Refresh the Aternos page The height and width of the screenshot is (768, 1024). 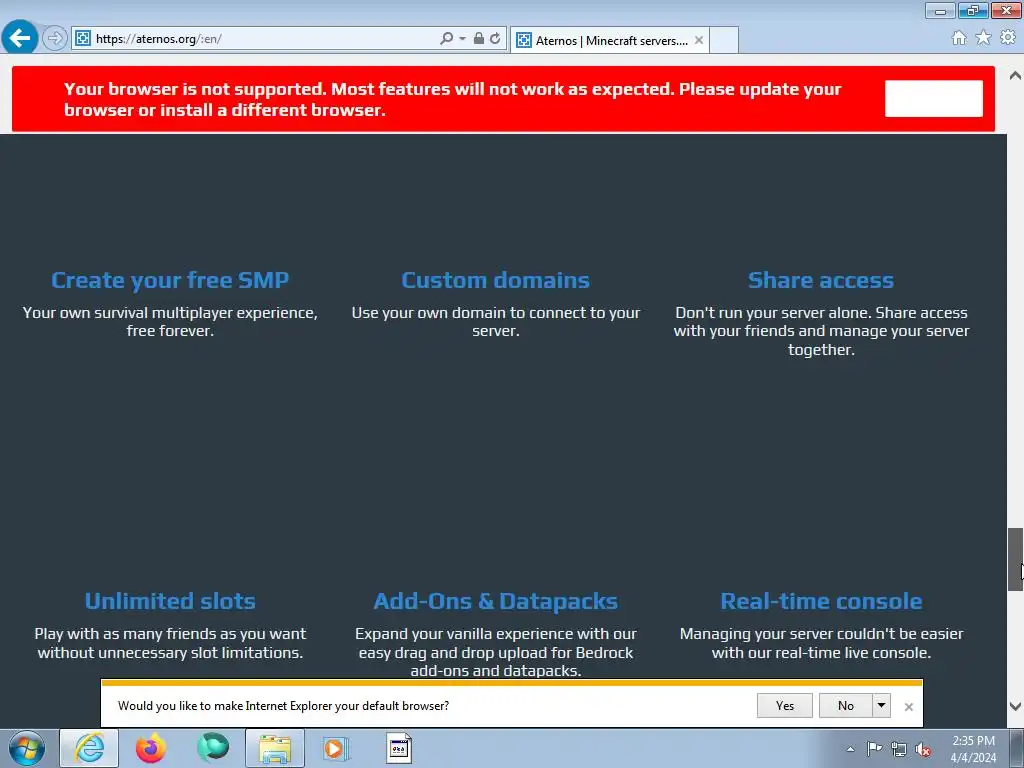click(x=495, y=39)
